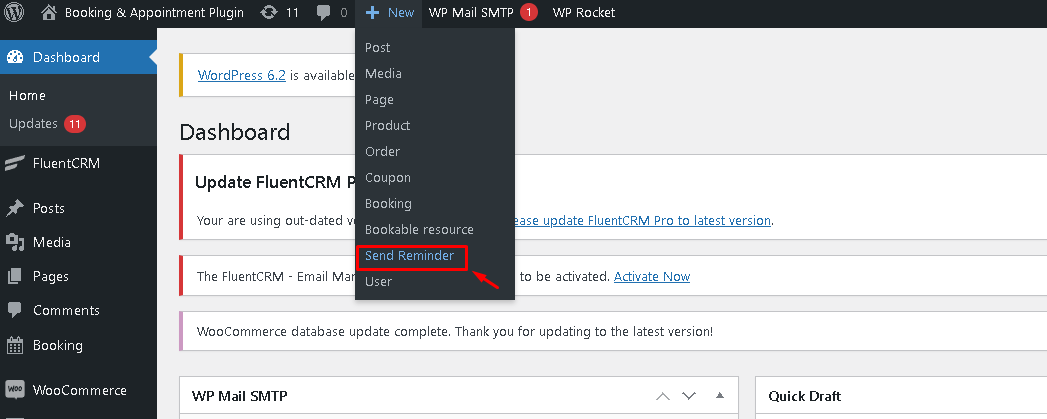Screen dimensions: 1047x419
Task: Open the New dropdown in admin bar
Action: click(x=390, y=12)
